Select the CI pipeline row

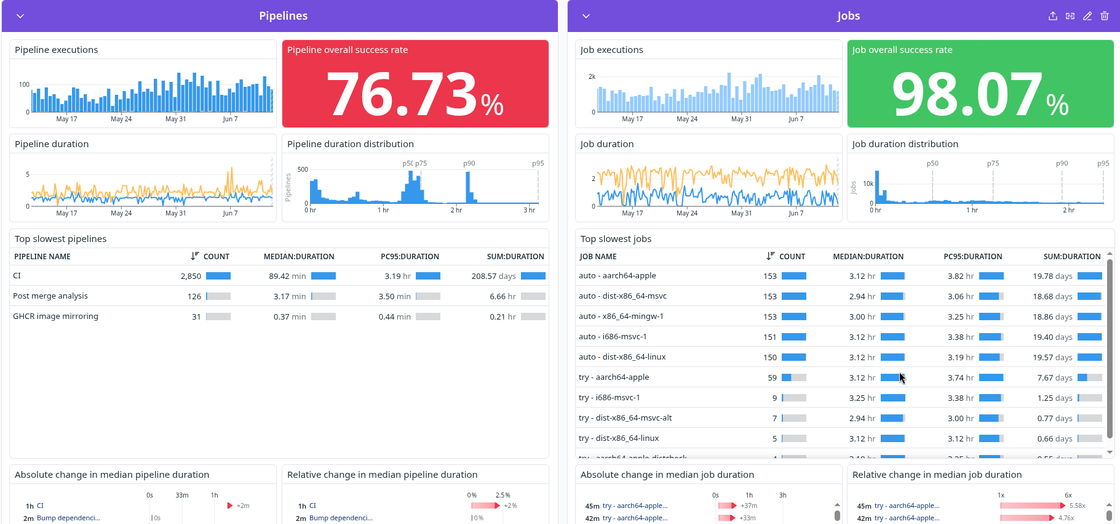[279, 276]
